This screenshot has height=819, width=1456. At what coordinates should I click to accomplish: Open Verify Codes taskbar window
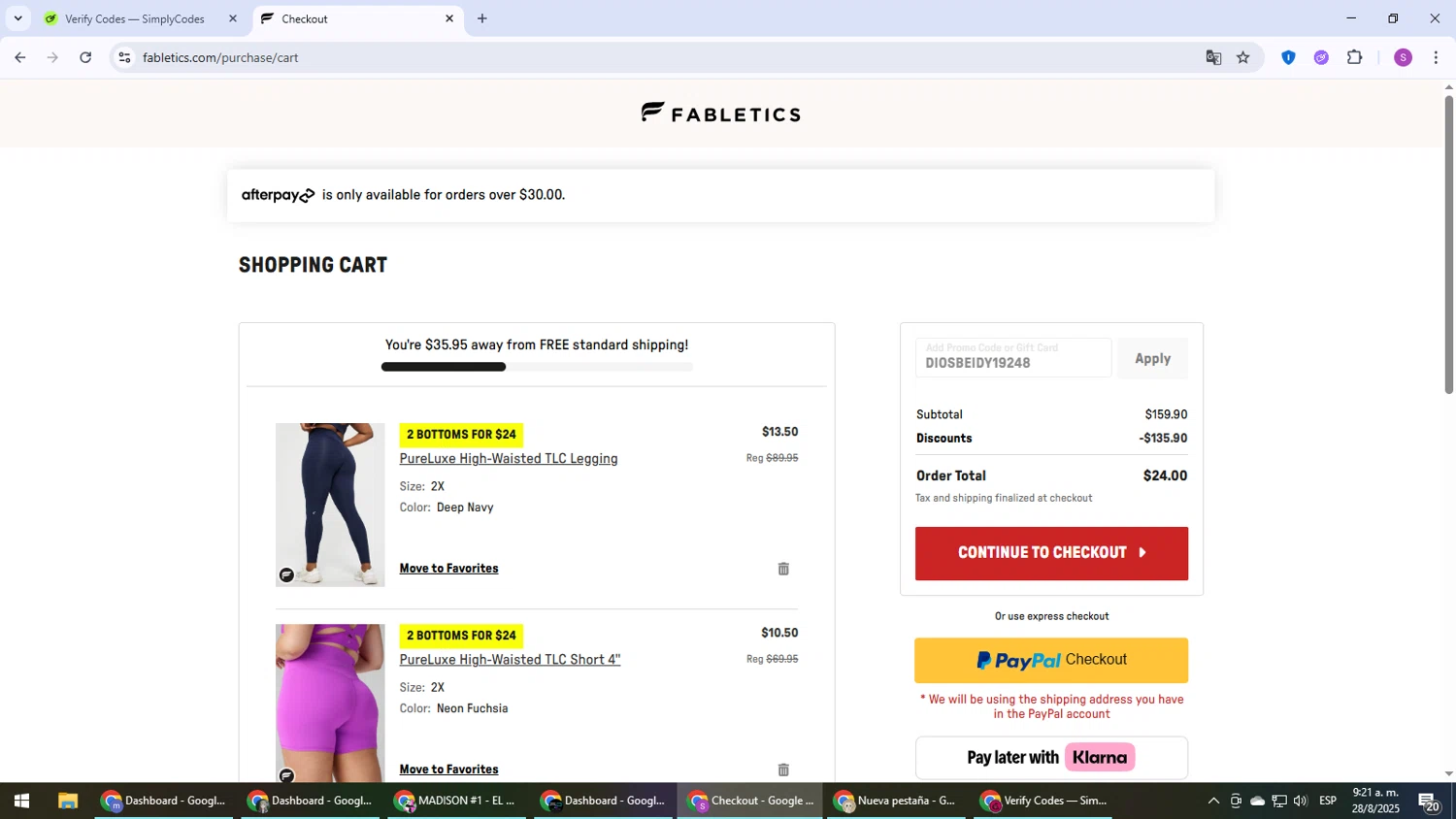(1042, 801)
